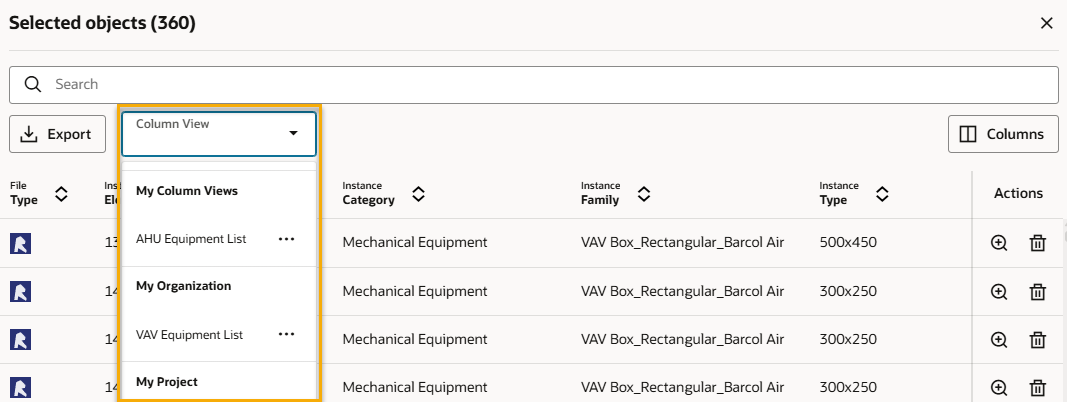The height and width of the screenshot is (402, 1067).
Task: Remove the third row using the trash icon
Action: coord(1038,339)
